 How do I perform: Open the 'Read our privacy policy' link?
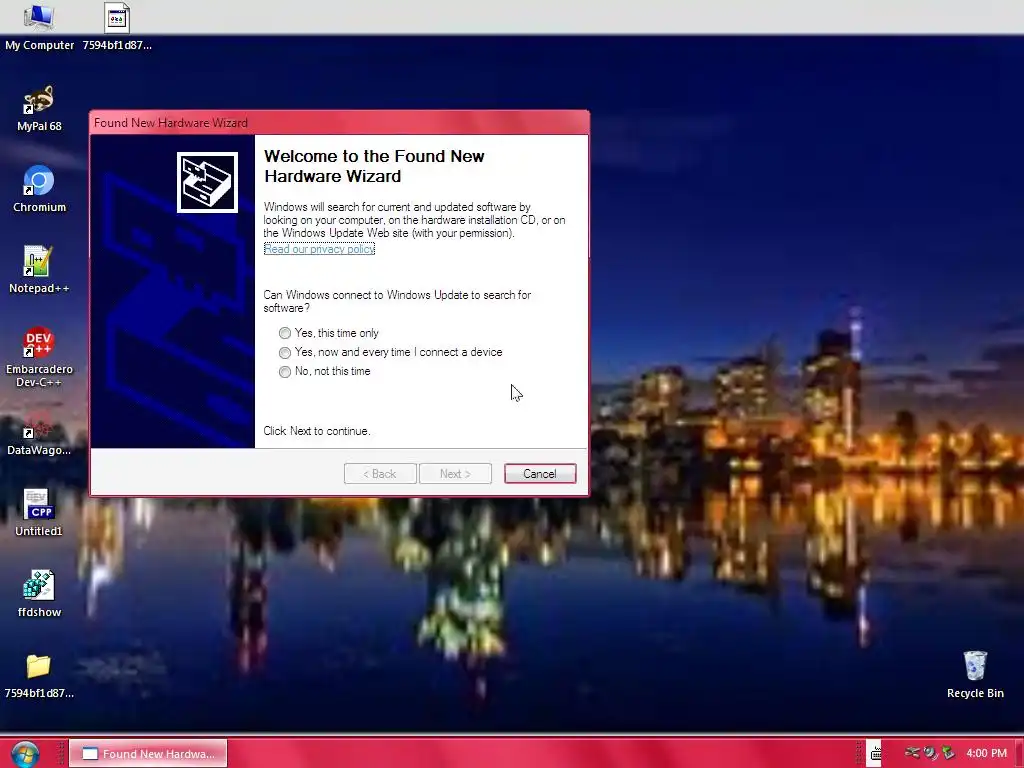(319, 249)
